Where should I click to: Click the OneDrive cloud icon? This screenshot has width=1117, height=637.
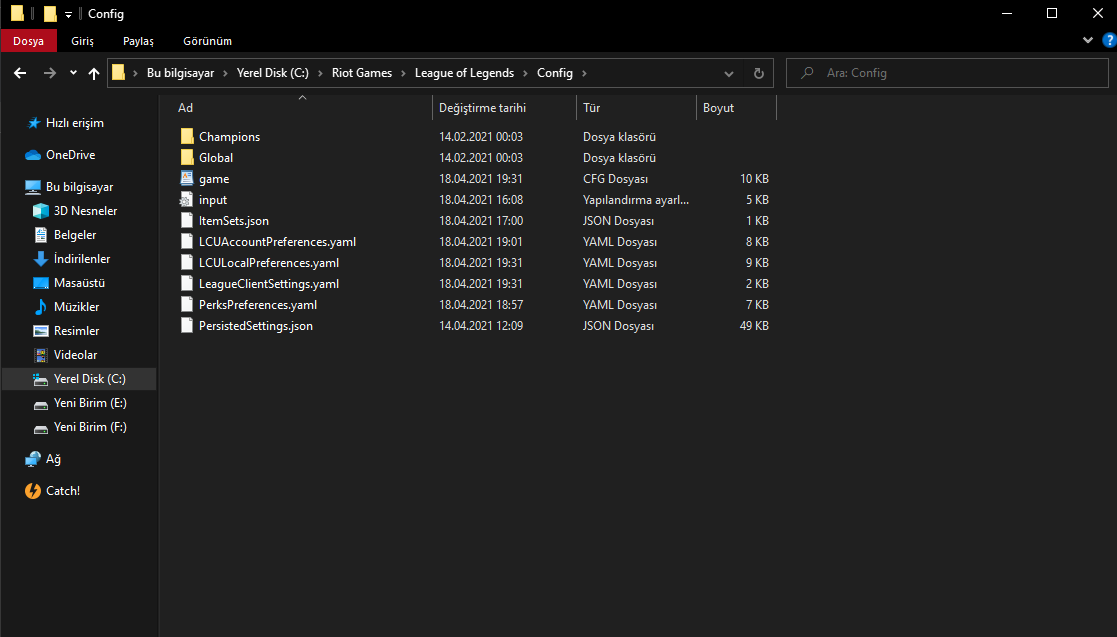coord(33,155)
